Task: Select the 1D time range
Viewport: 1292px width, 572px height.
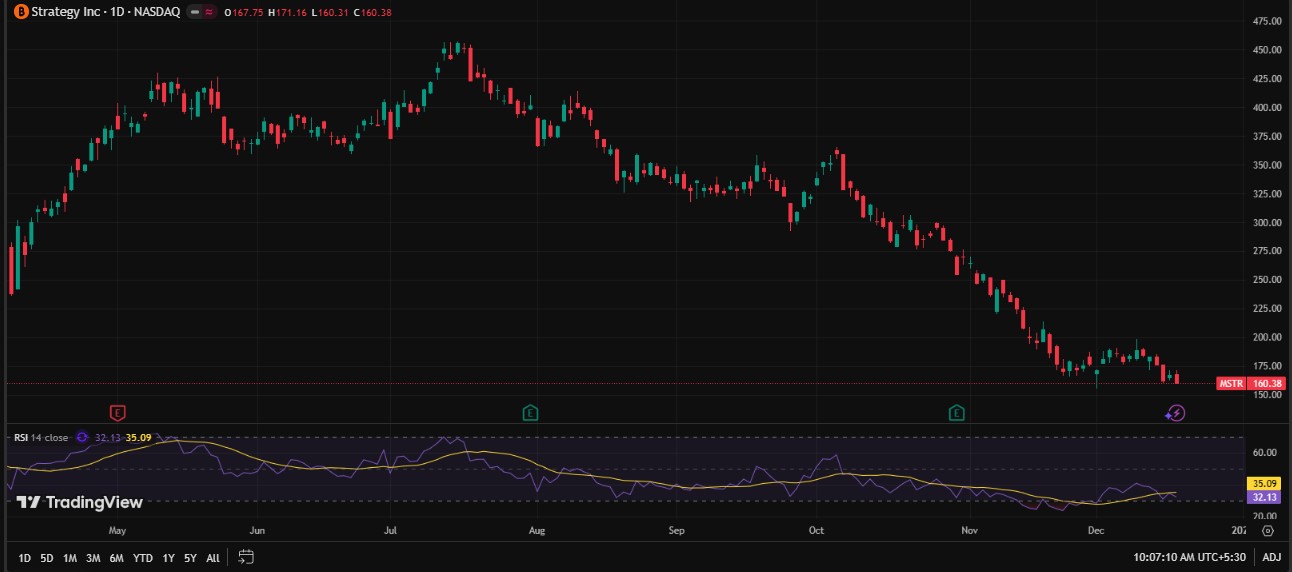Action: pos(25,558)
